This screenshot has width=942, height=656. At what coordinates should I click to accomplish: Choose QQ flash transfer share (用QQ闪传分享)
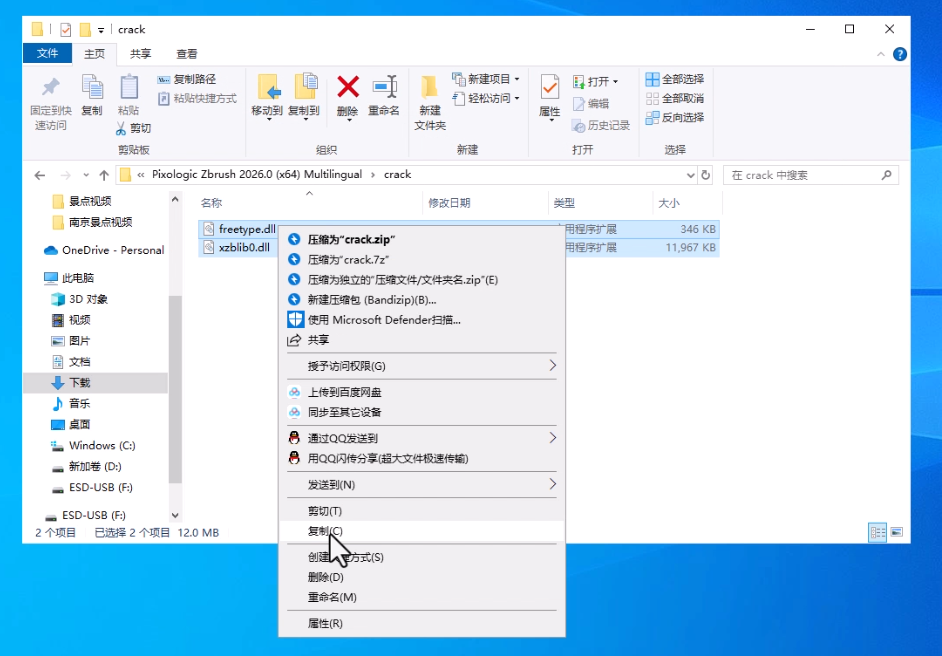click(422, 458)
